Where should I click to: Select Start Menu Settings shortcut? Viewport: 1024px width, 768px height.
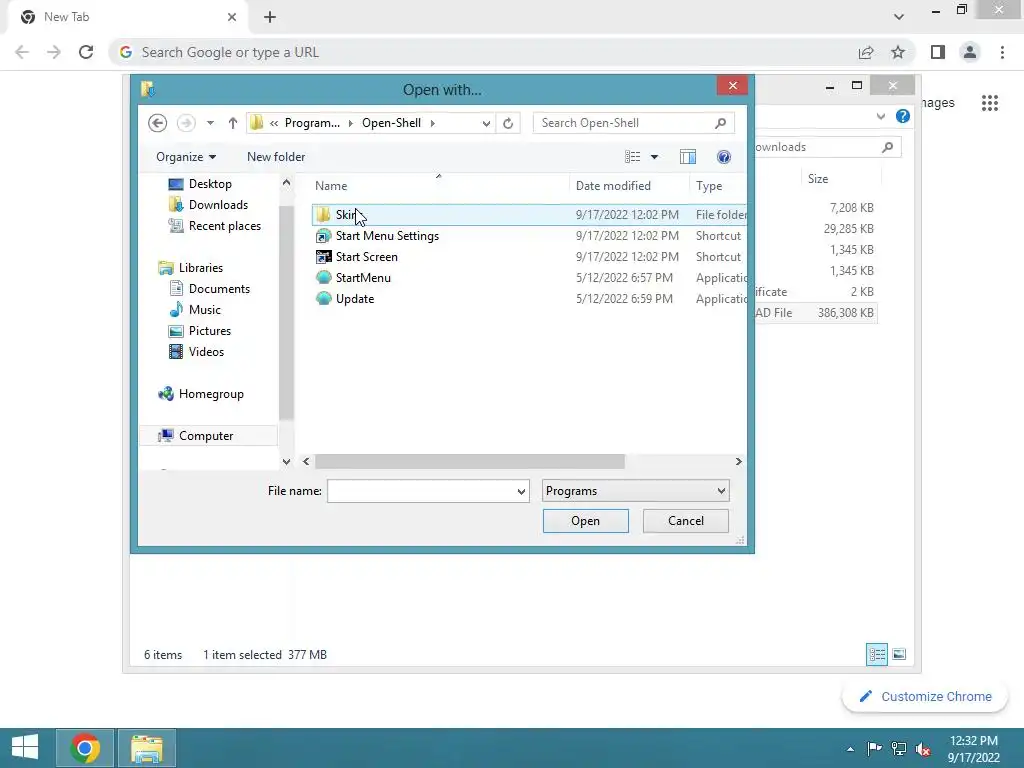tap(387, 236)
